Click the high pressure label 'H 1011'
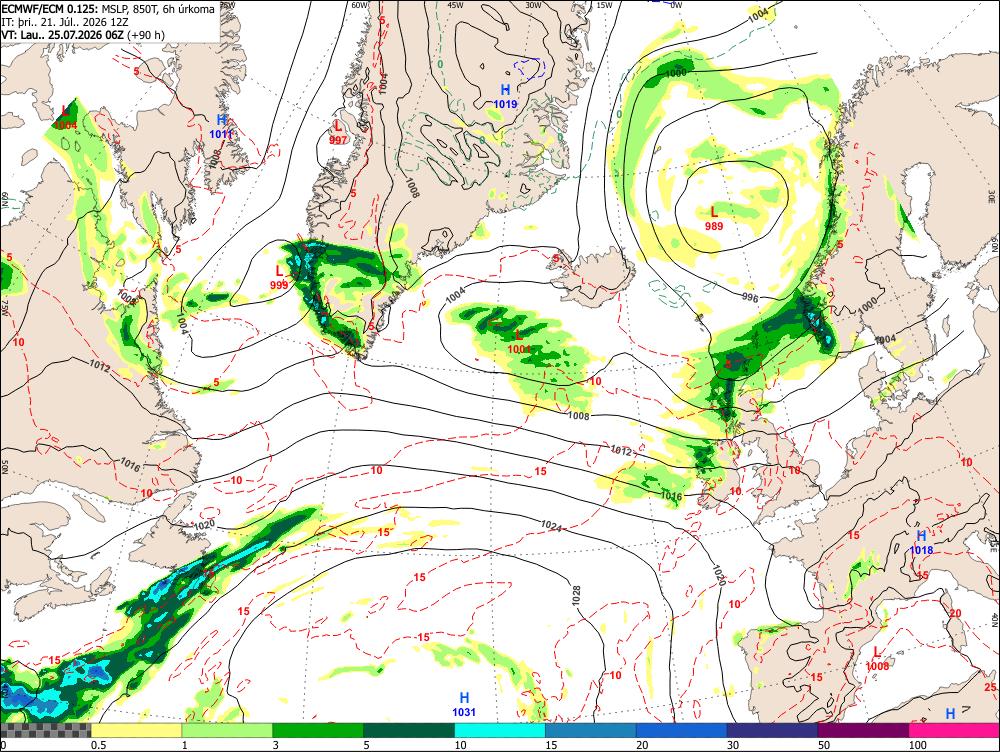Viewport: 1000px width, 752px height. [x=221, y=126]
